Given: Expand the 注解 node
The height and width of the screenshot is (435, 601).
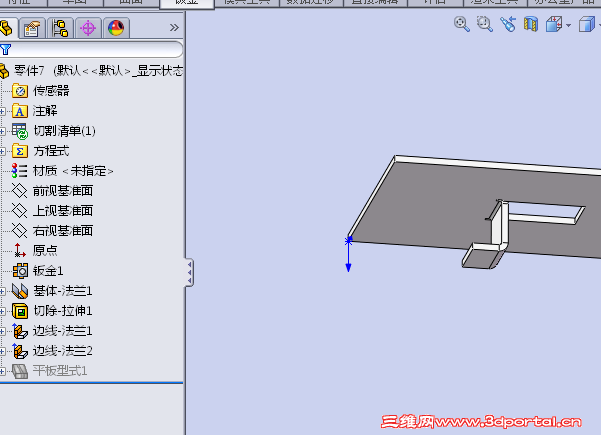Looking at the screenshot, I should tap(2, 112).
